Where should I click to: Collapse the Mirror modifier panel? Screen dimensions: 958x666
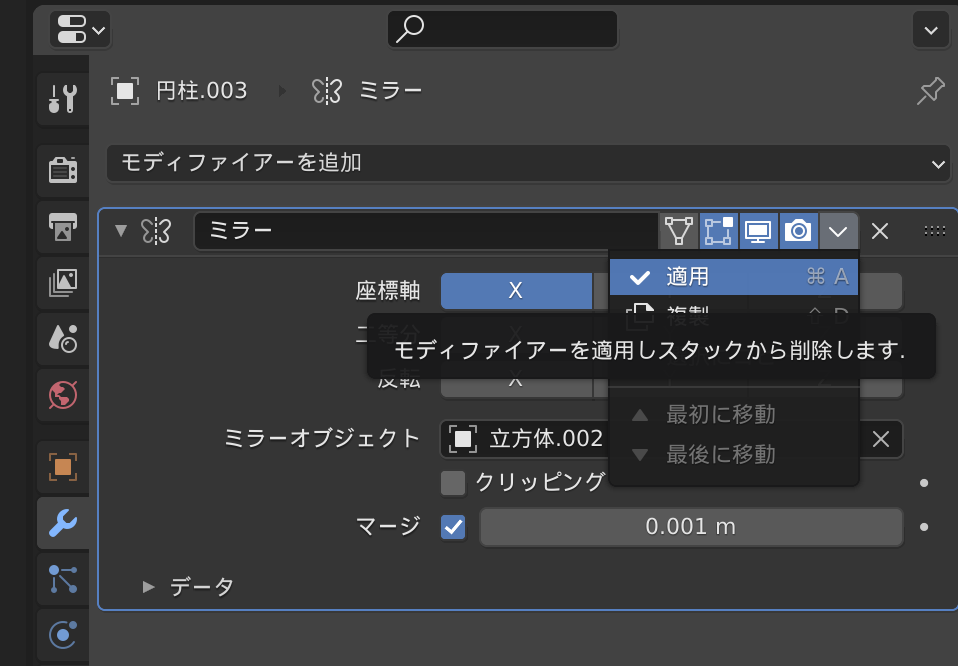[x=120, y=230]
